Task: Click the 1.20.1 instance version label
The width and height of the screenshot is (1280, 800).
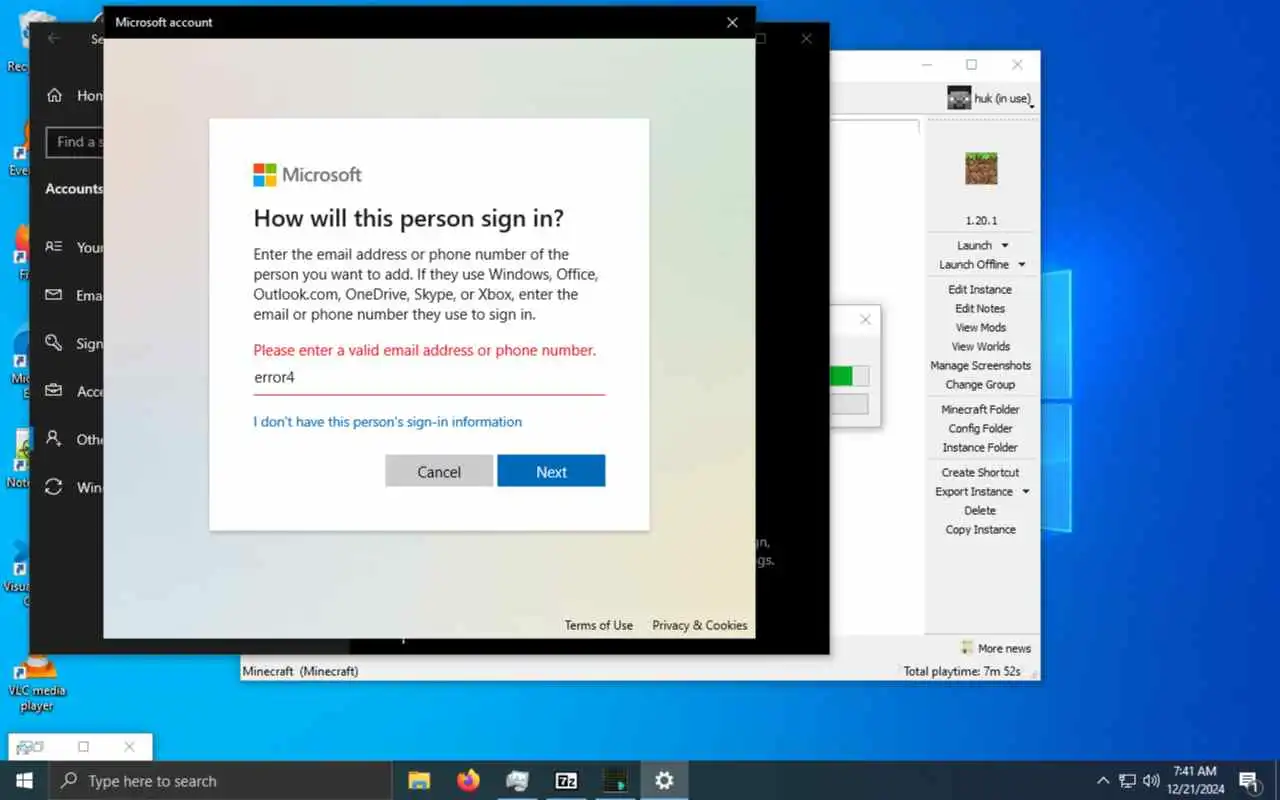Action: 981,220
